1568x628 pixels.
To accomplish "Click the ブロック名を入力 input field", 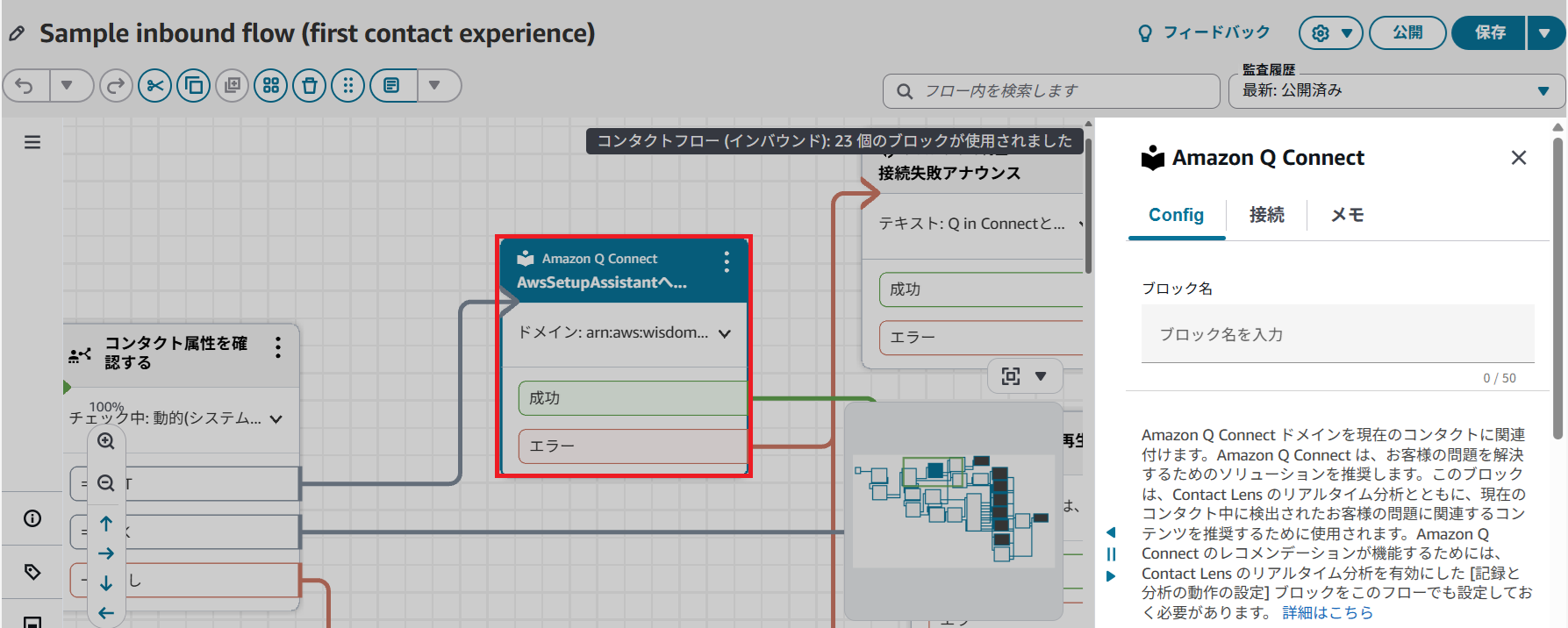I will point(1338,334).
